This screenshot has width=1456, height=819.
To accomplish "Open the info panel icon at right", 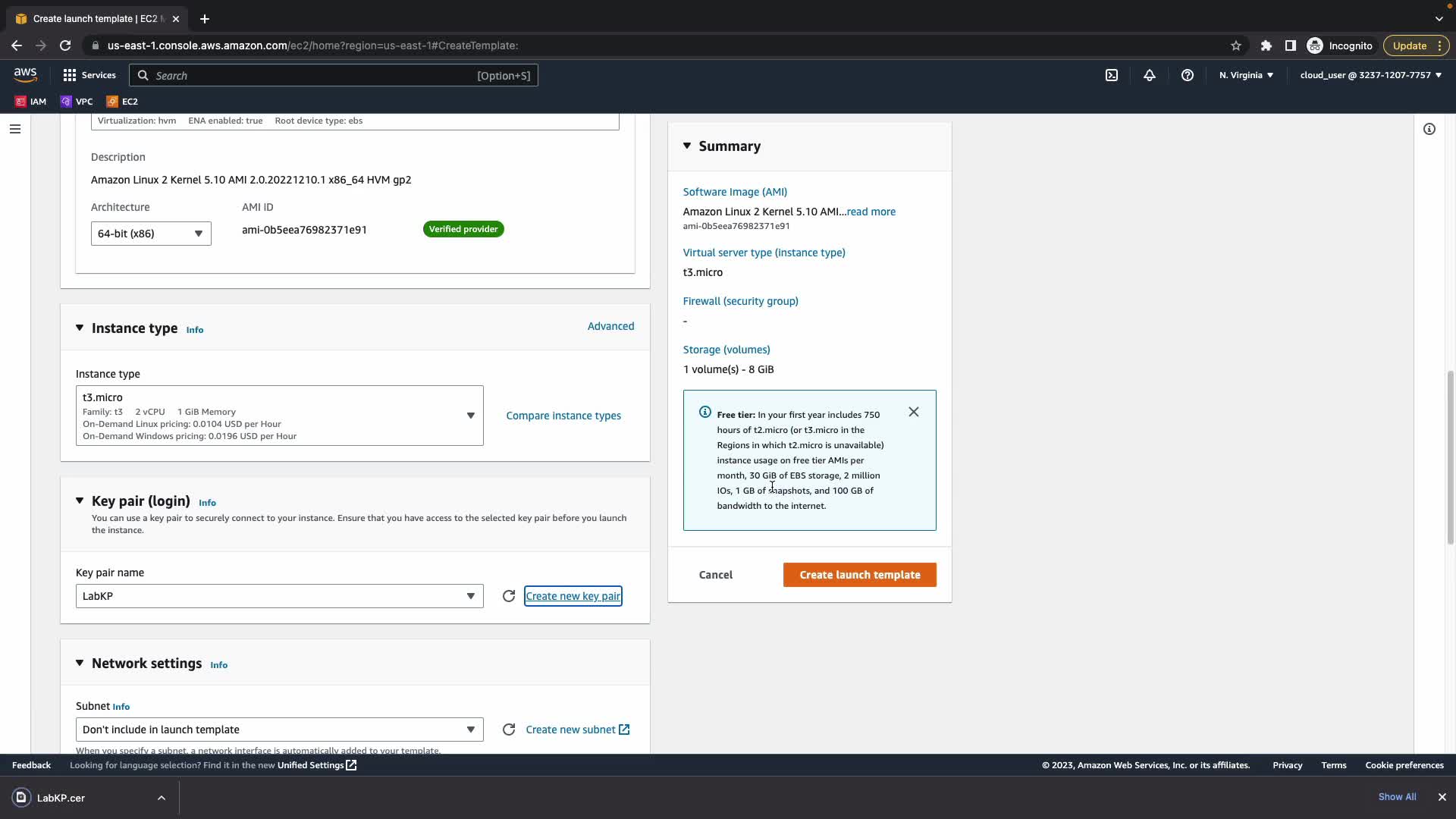I will [1429, 129].
